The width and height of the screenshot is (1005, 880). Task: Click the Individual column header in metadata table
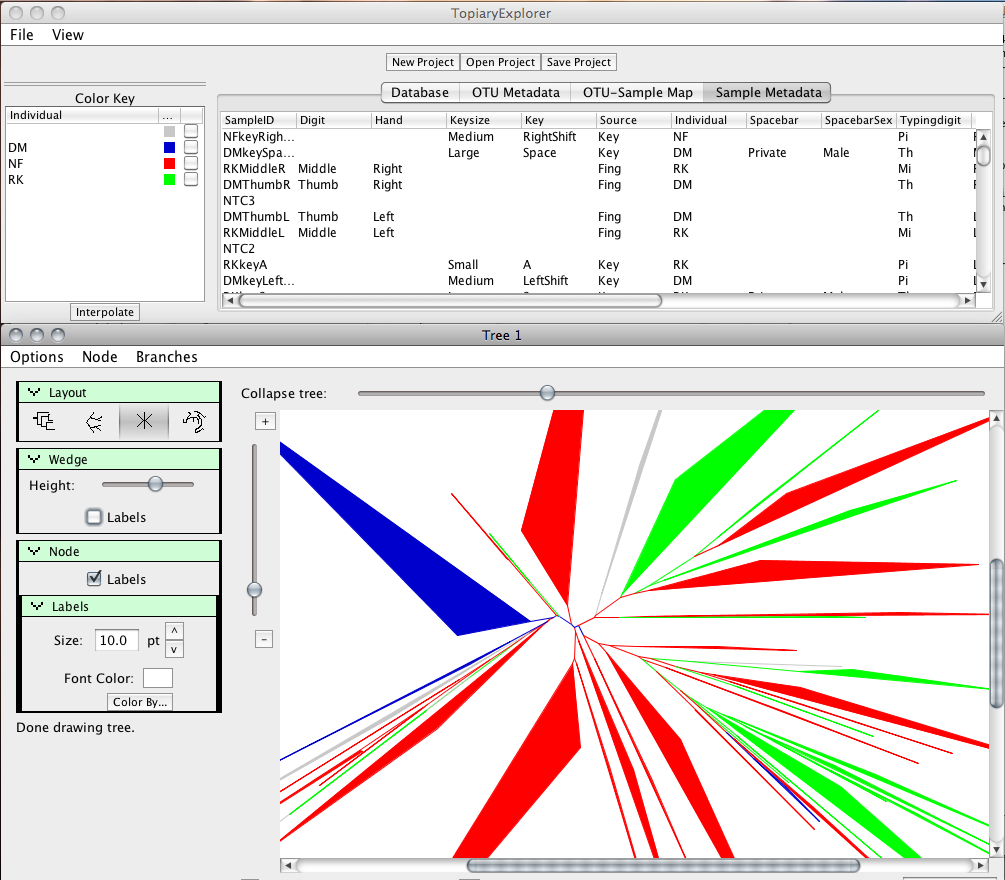coord(709,120)
